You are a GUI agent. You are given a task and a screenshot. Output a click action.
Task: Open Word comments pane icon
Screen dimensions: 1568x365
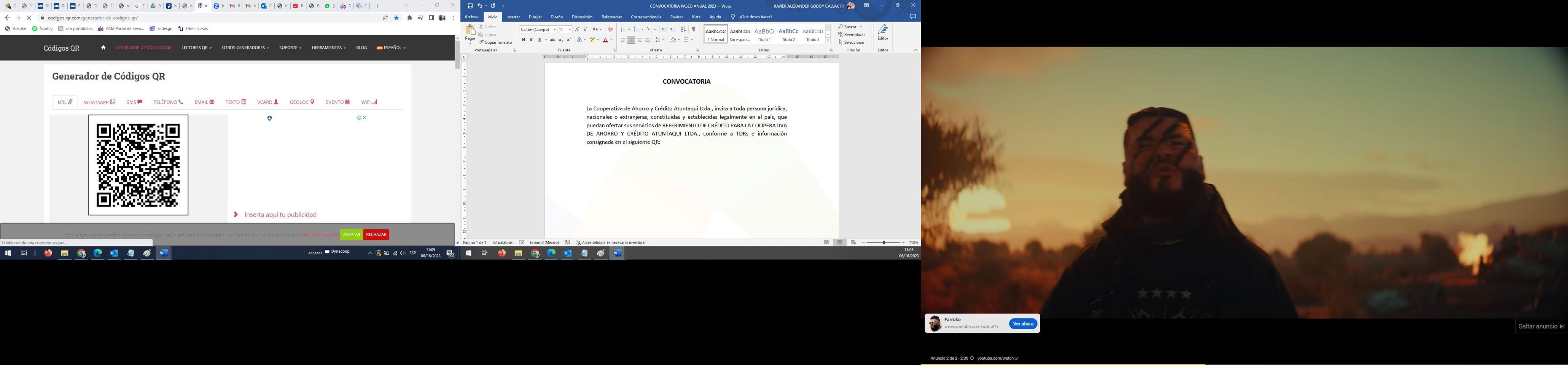(x=913, y=16)
